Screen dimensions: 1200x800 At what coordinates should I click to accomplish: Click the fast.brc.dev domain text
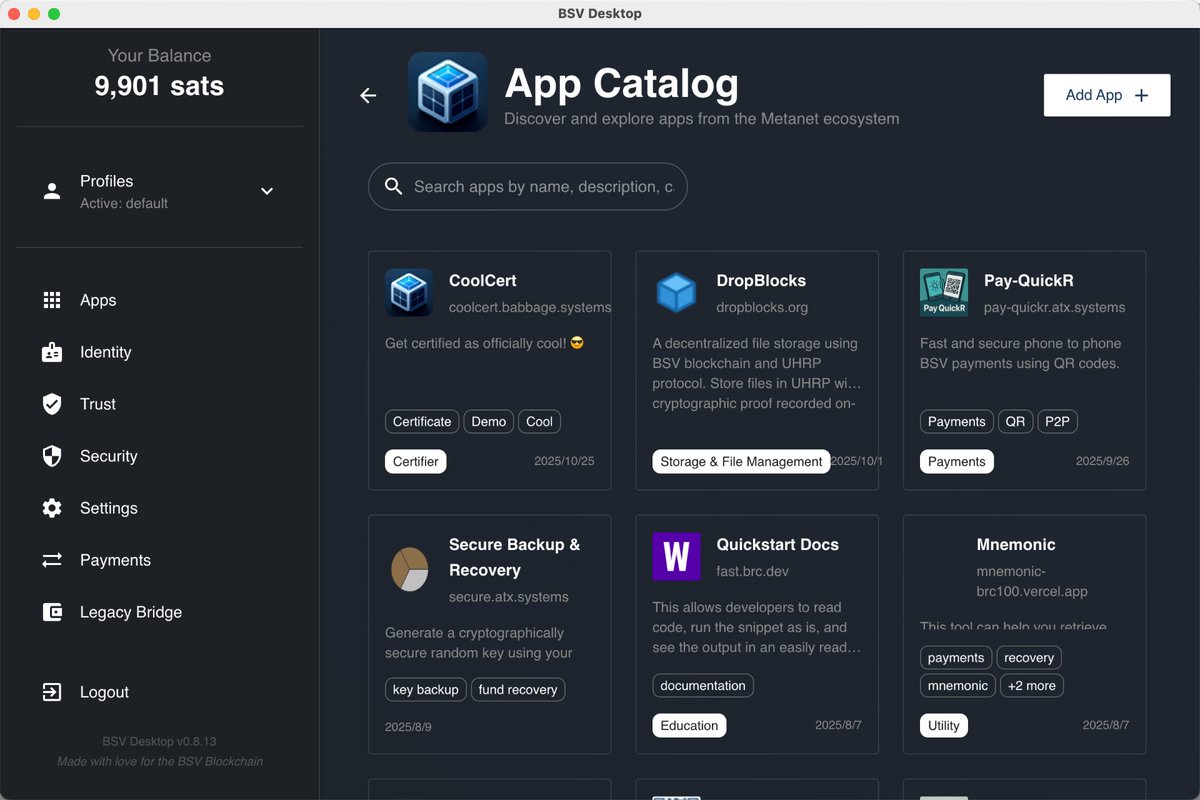coord(753,572)
